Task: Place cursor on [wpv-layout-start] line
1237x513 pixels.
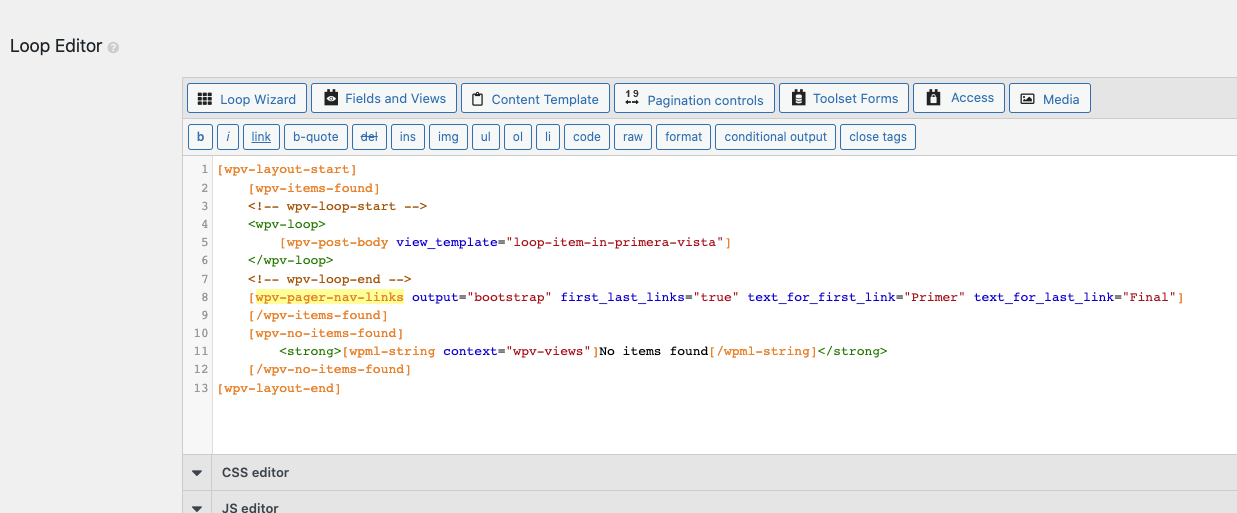Action: pyautogui.click(x=287, y=170)
